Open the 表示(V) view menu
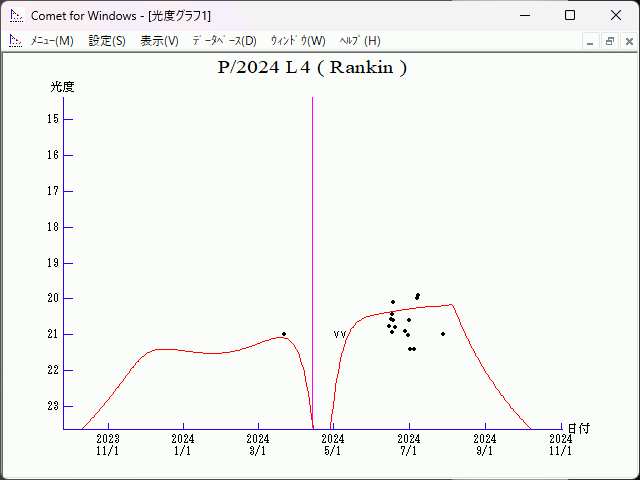The height and width of the screenshot is (480, 640). (159, 41)
